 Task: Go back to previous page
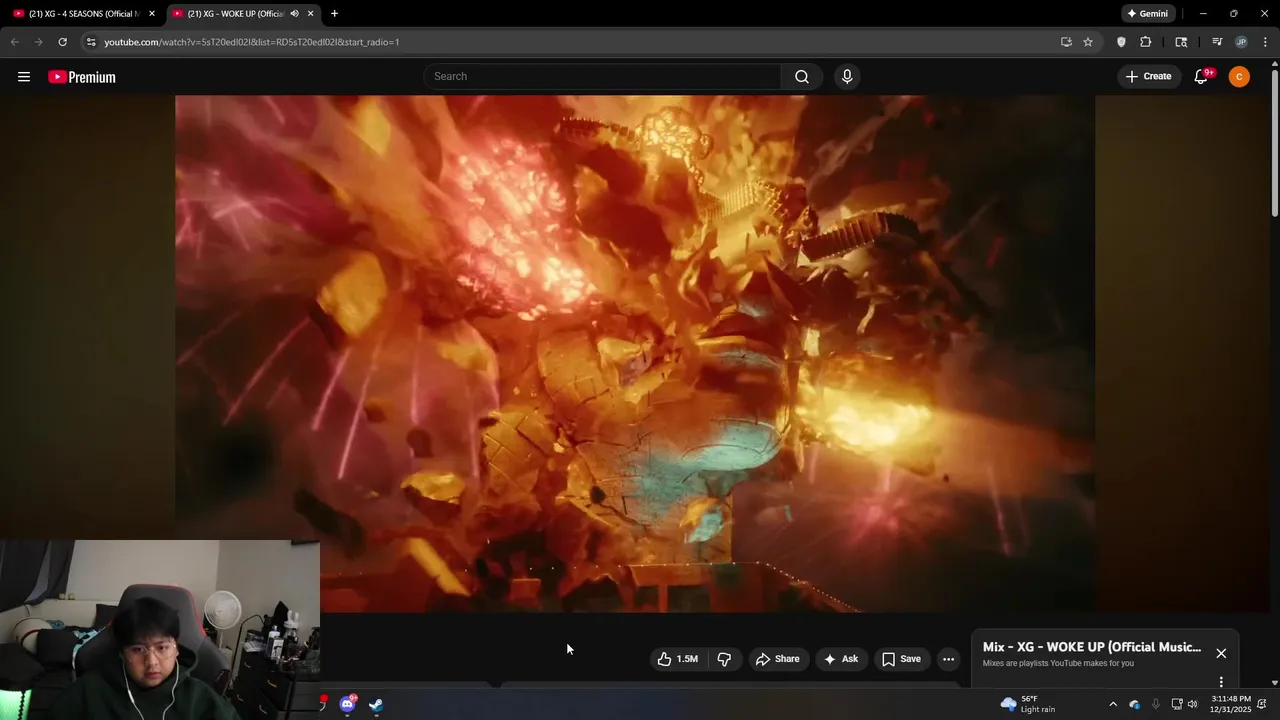tap(15, 42)
